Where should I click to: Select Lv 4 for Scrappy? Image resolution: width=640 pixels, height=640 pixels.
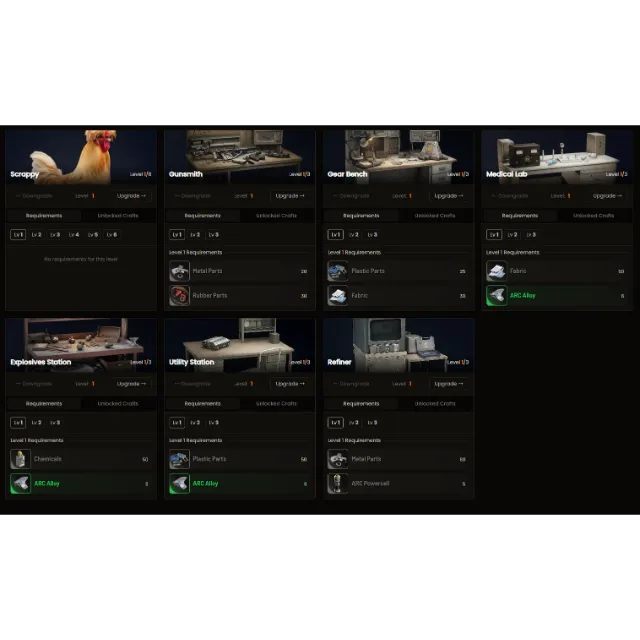(x=74, y=235)
